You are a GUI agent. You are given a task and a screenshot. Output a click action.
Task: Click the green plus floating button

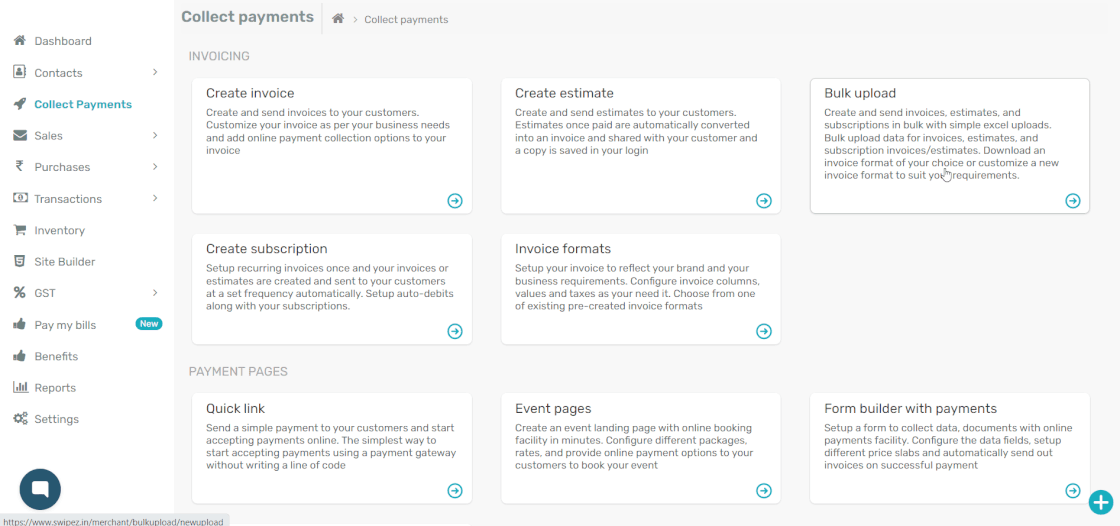coord(1100,502)
